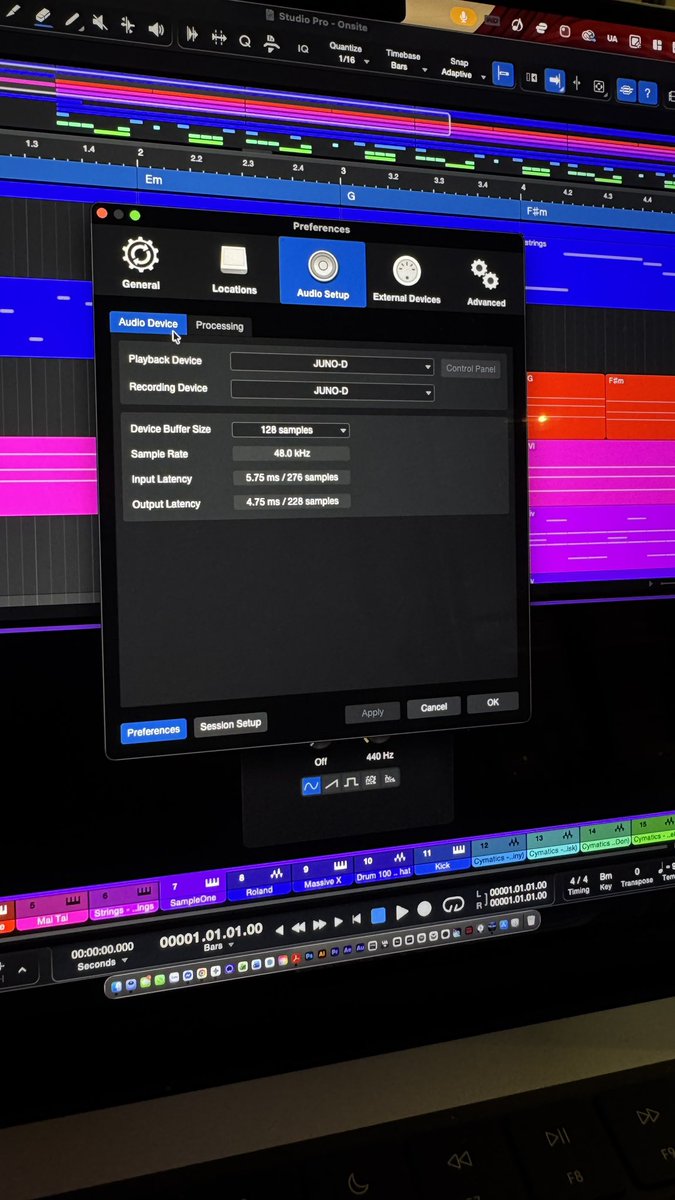Open the microphone icon in macOS menu bar
The height and width of the screenshot is (1200, 675).
[463, 17]
